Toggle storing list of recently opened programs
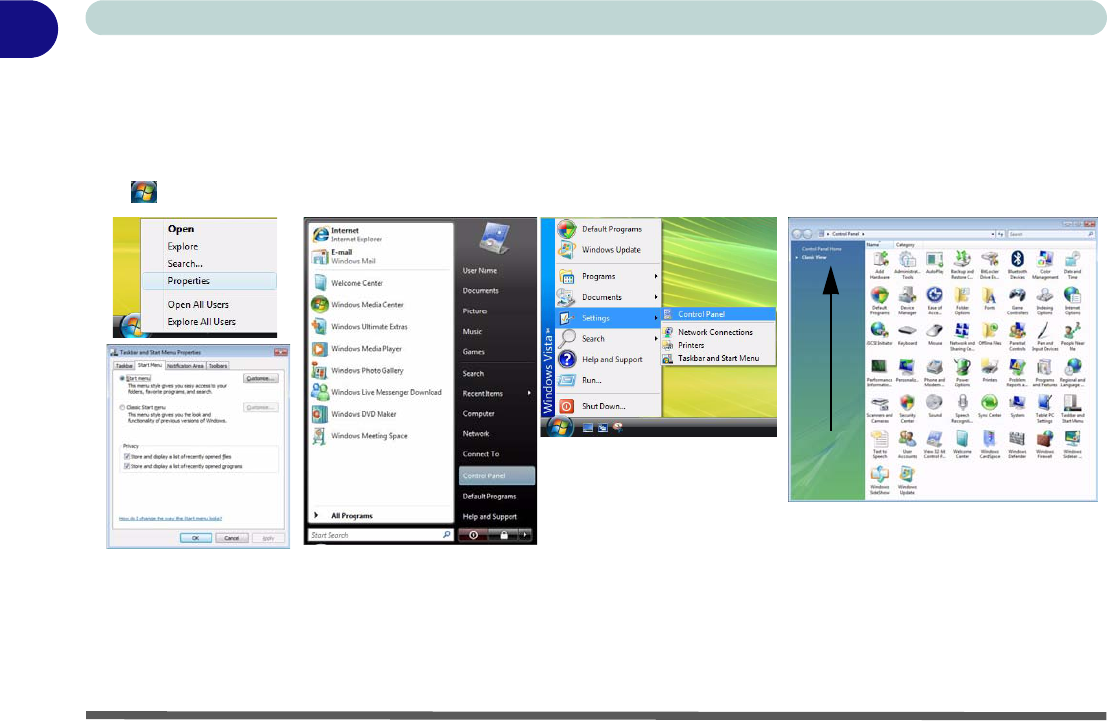The image size is (1107, 721). click(127, 467)
